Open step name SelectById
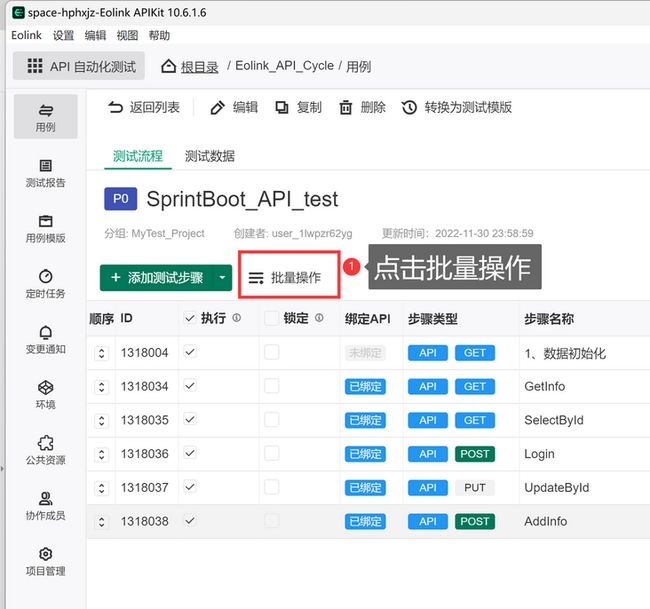The height and width of the screenshot is (609, 650). tap(554, 420)
